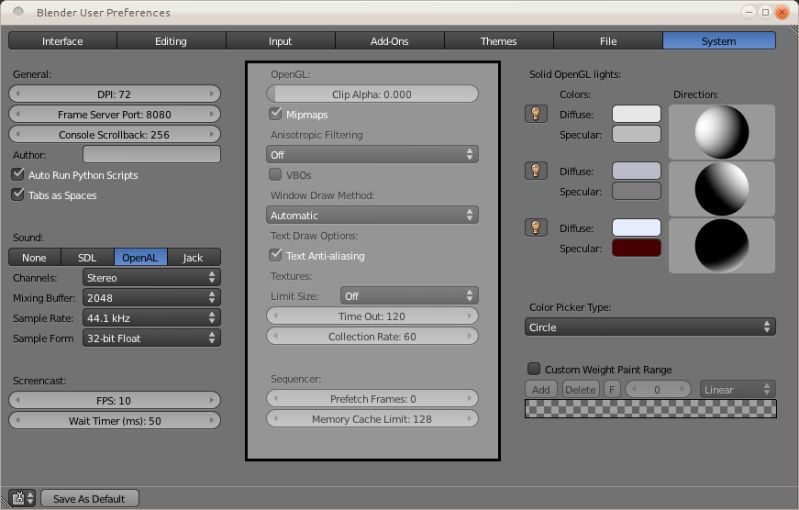Image resolution: width=799 pixels, height=510 pixels.
Task: Disable Auto Run Python Scripts
Action: 18,174
